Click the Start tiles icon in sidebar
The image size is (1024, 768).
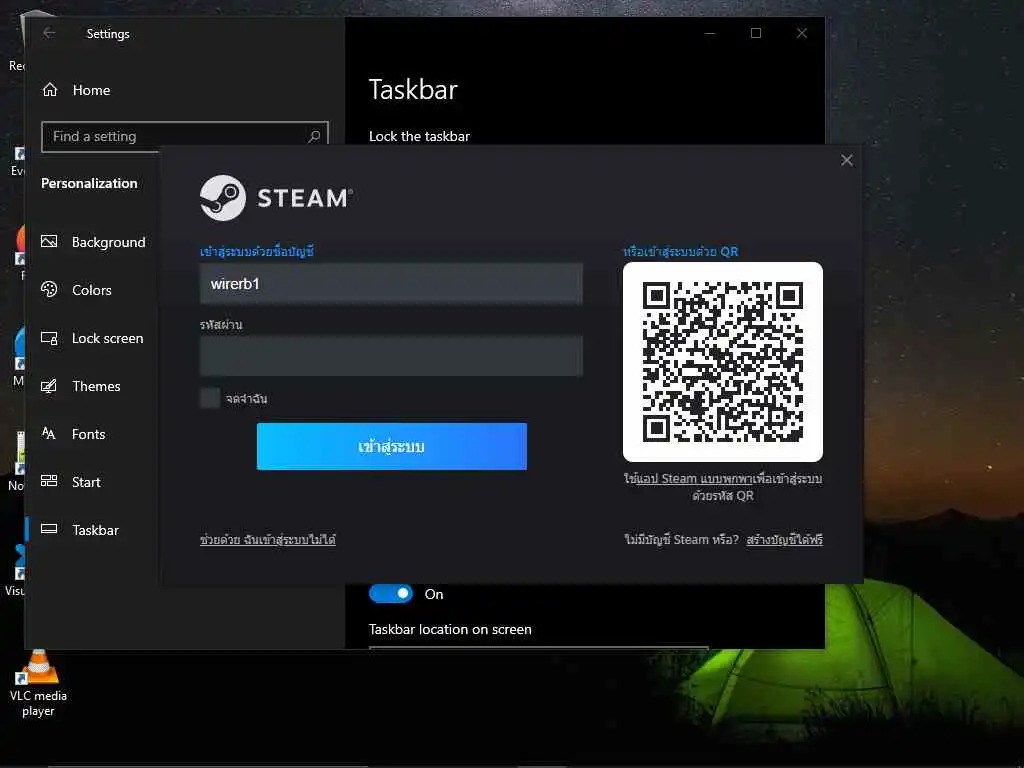click(x=49, y=481)
